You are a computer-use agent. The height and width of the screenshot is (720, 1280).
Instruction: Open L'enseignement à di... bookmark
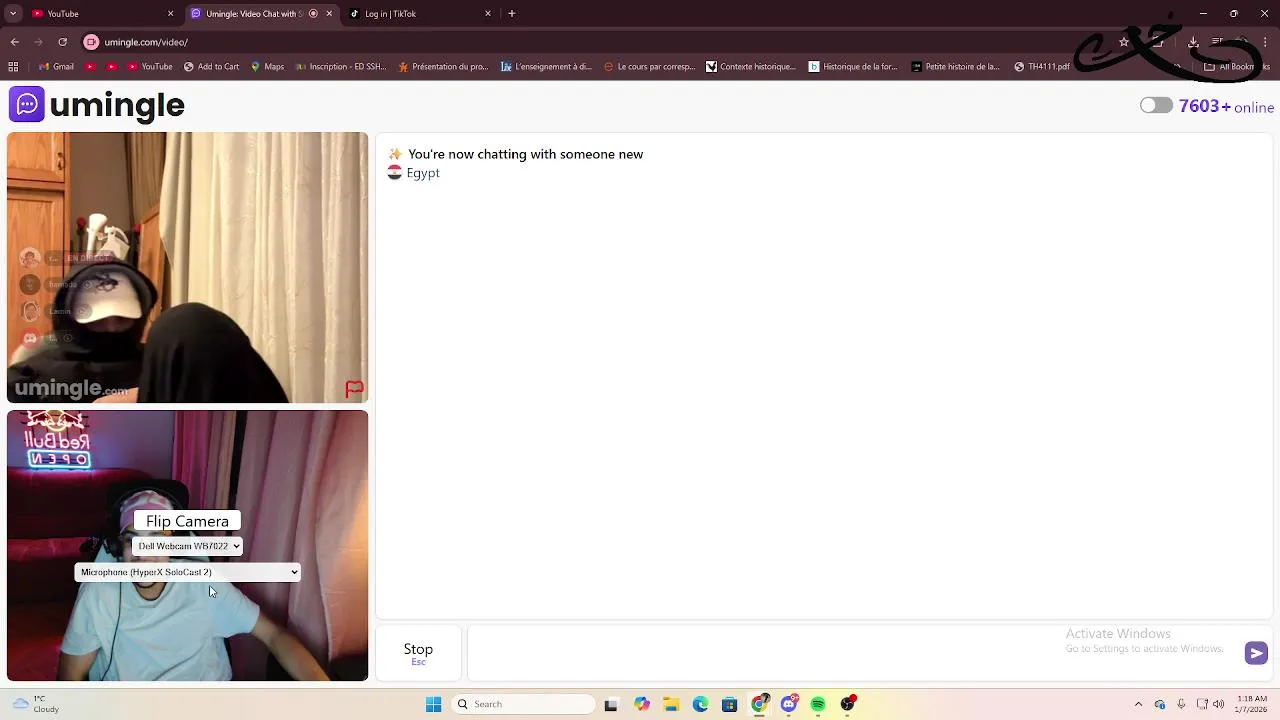tap(547, 67)
